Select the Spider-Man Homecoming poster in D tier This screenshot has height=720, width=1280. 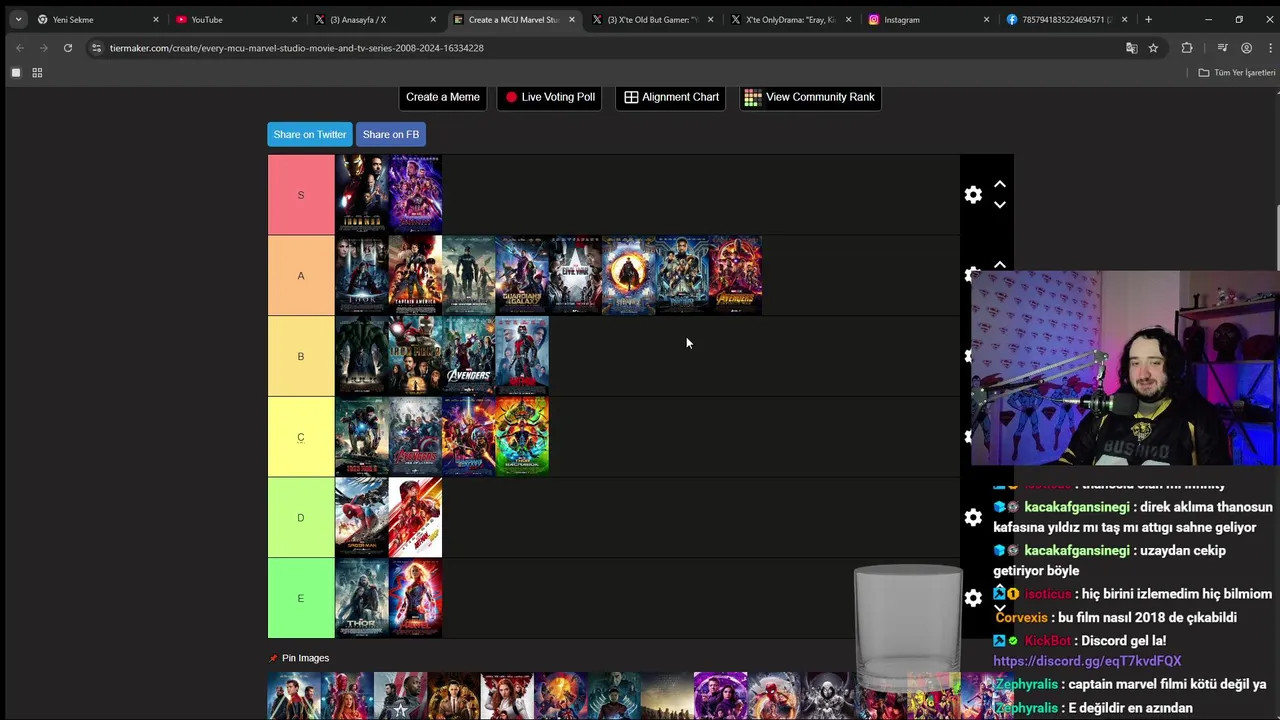point(362,518)
